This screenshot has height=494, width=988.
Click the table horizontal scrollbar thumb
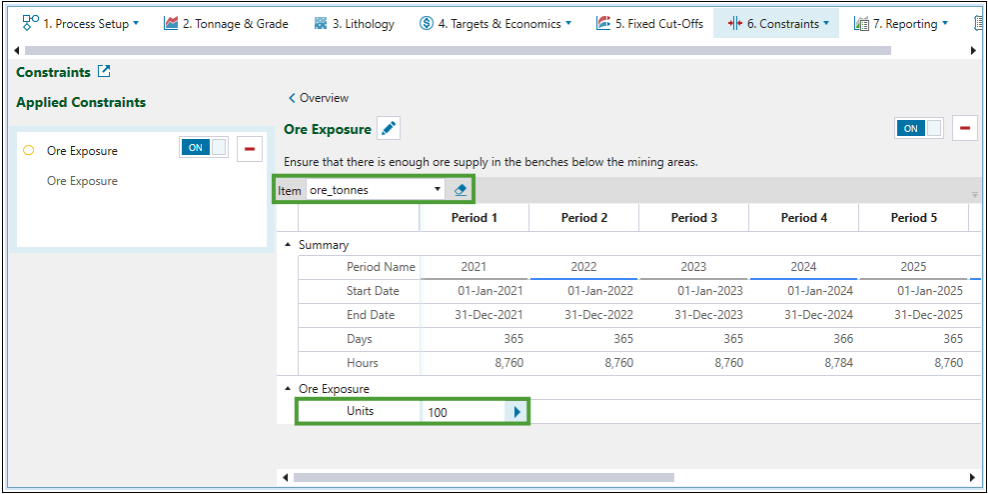click(x=483, y=478)
